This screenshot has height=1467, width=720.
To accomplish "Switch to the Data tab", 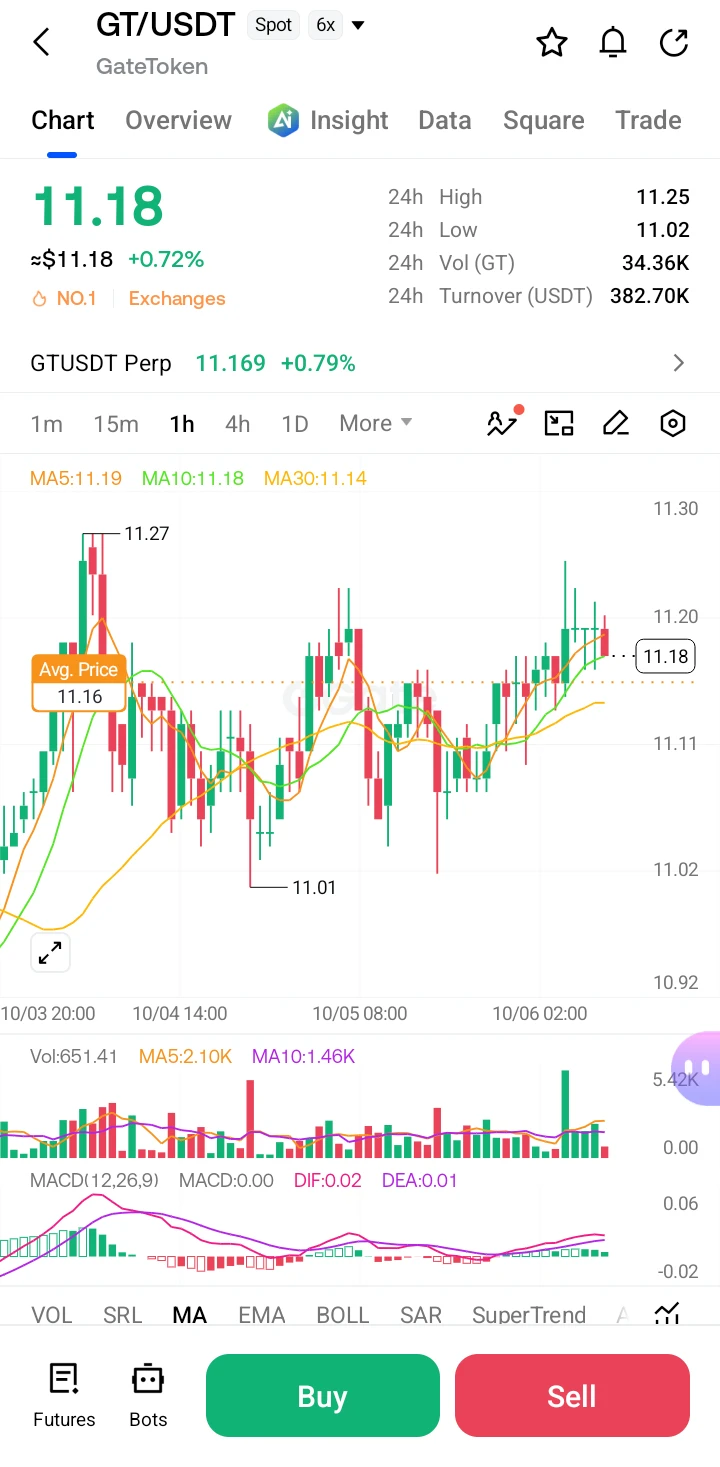I will 445,120.
